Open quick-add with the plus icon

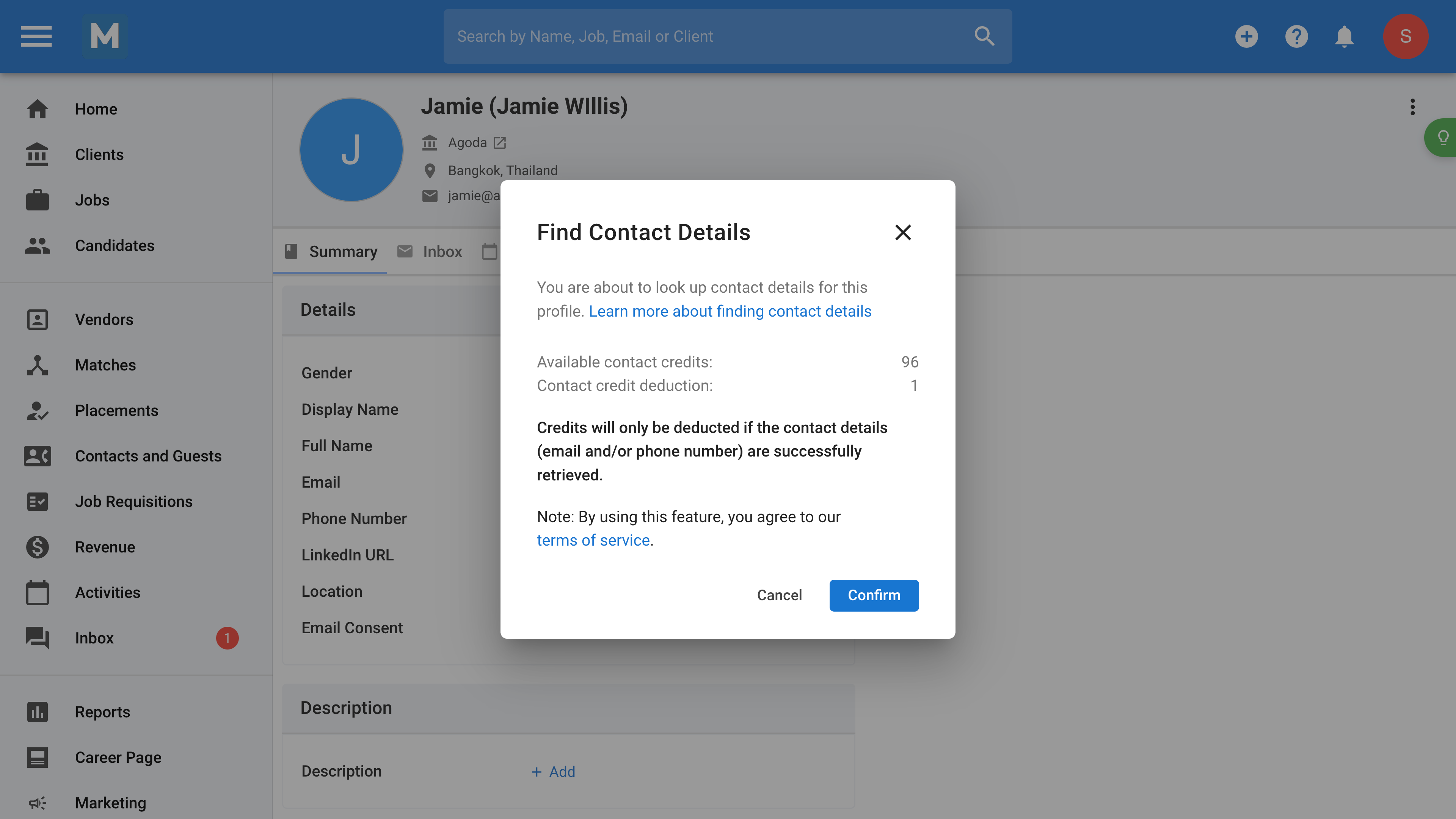[x=1247, y=36]
